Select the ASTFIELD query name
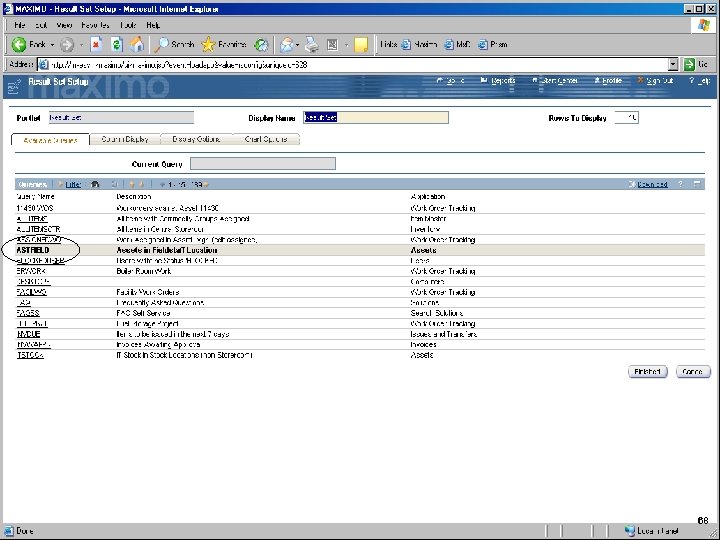720x540 pixels. 33,250
